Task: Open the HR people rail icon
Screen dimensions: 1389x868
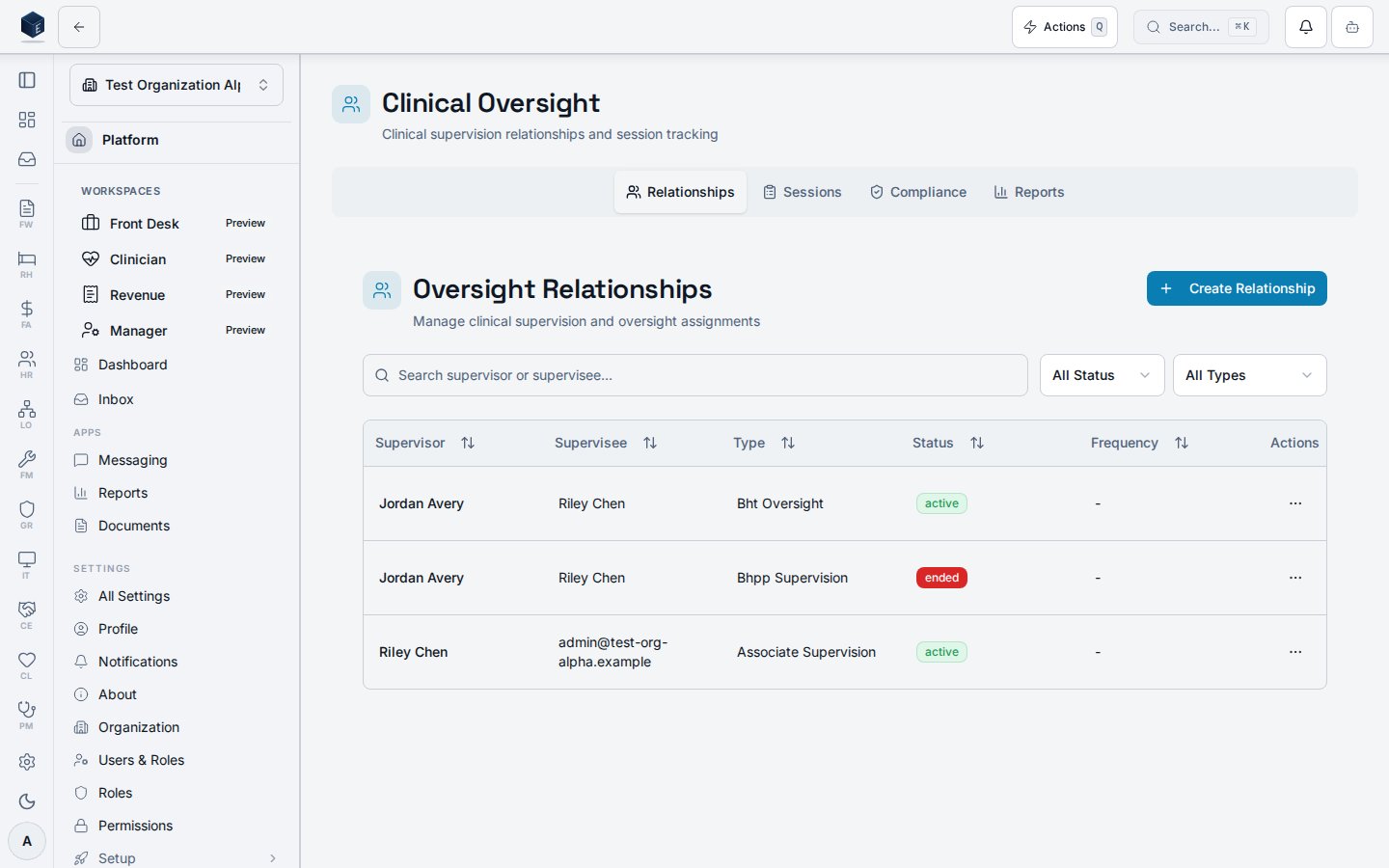Action: (x=27, y=364)
